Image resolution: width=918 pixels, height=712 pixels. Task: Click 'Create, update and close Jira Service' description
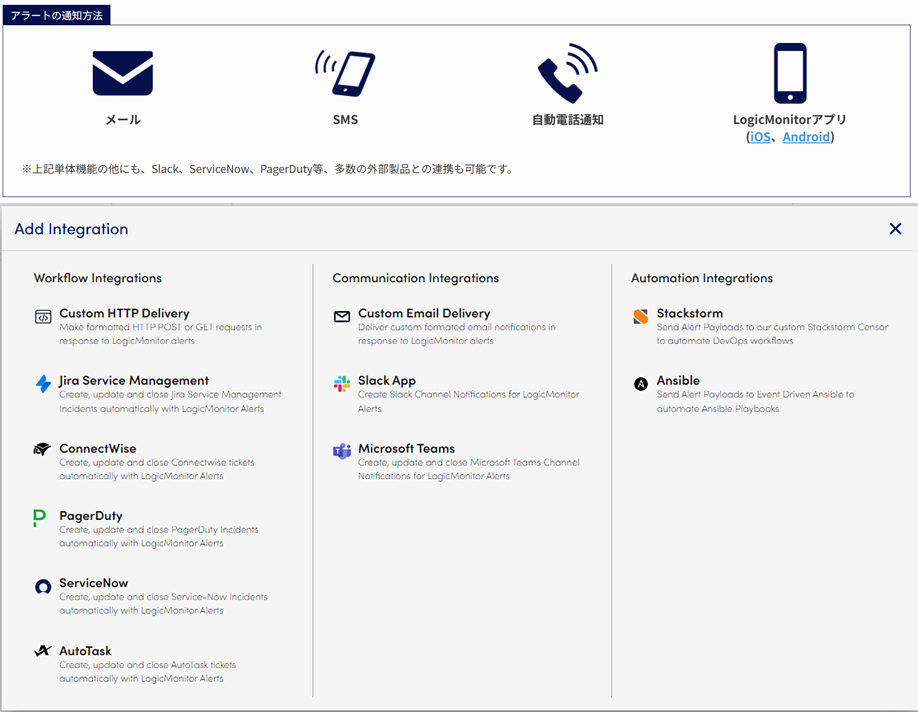pos(170,402)
